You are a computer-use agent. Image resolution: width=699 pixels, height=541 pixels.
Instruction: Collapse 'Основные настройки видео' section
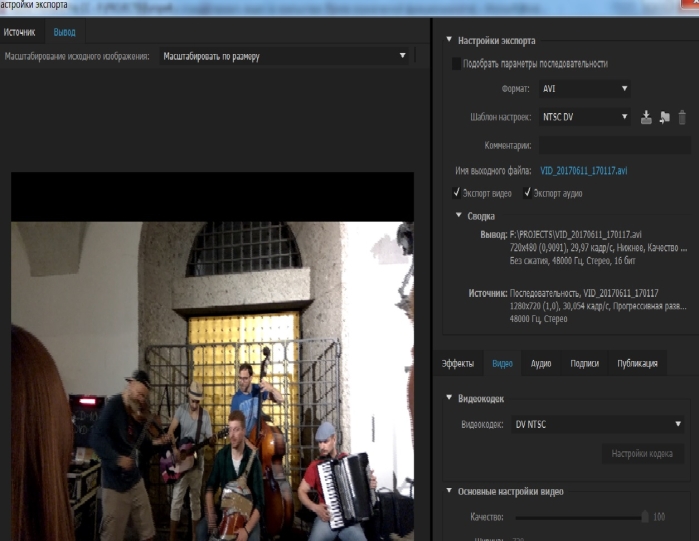449,491
